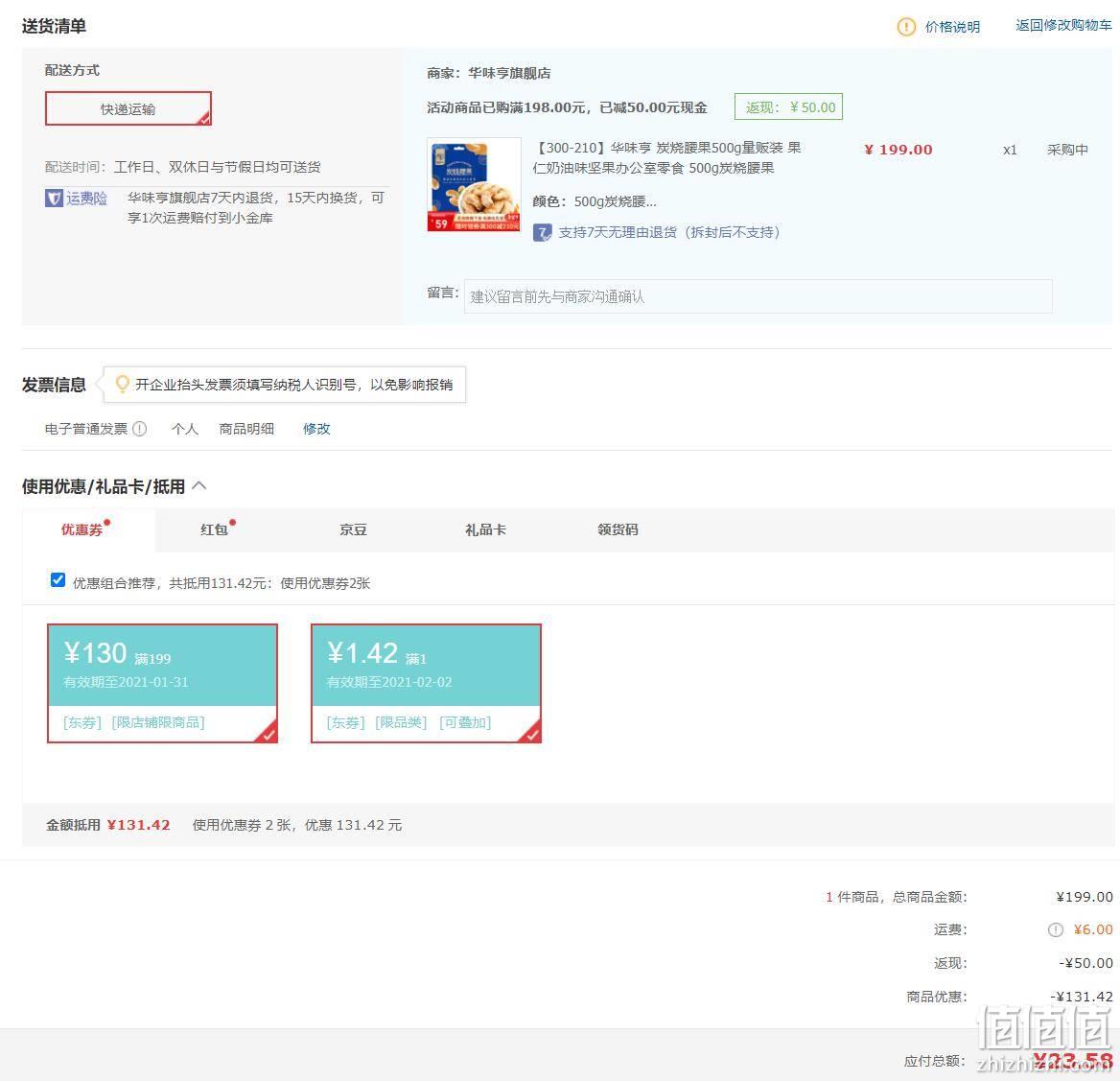Click the 颜色：500g炭烧腰... option text
Image resolution: width=1120 pixels, height=1081 pixels.
click(x=595, y=201)
